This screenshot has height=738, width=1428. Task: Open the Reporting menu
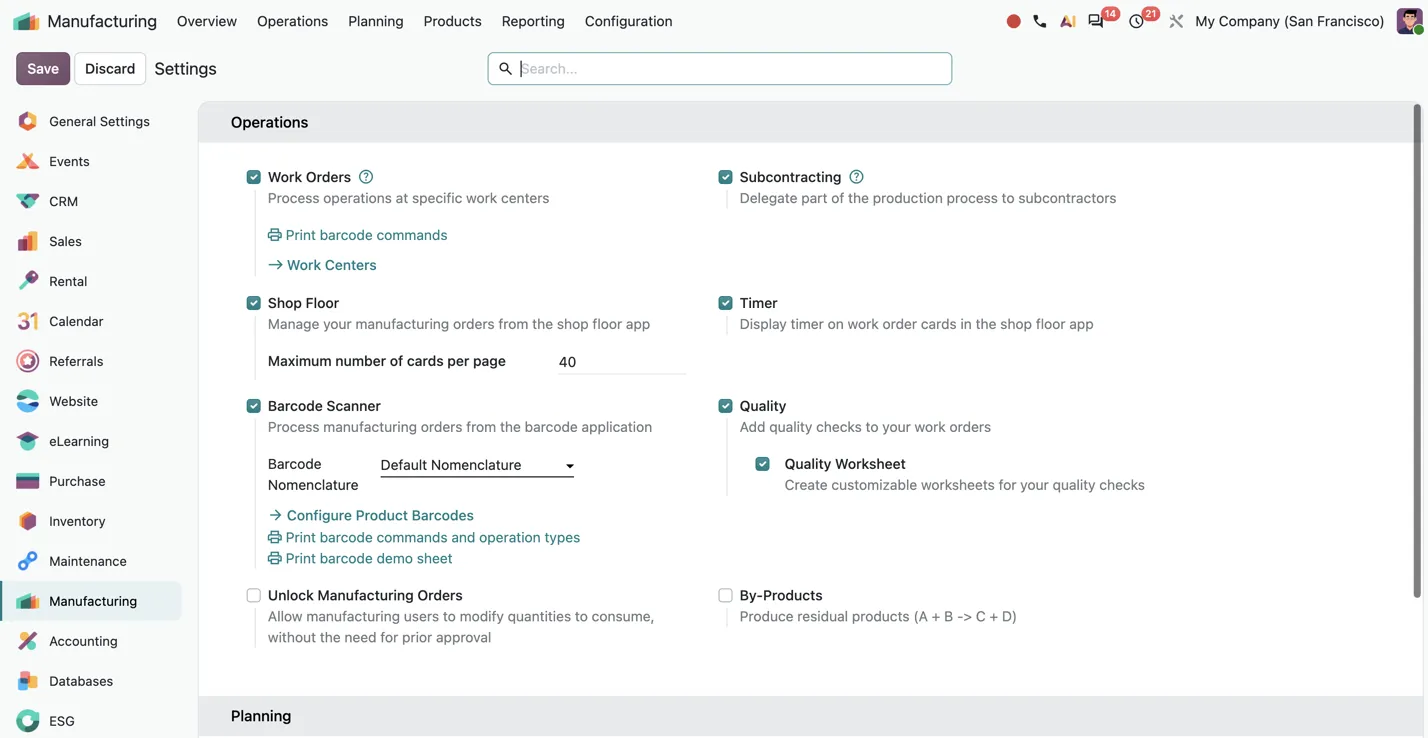533,21
